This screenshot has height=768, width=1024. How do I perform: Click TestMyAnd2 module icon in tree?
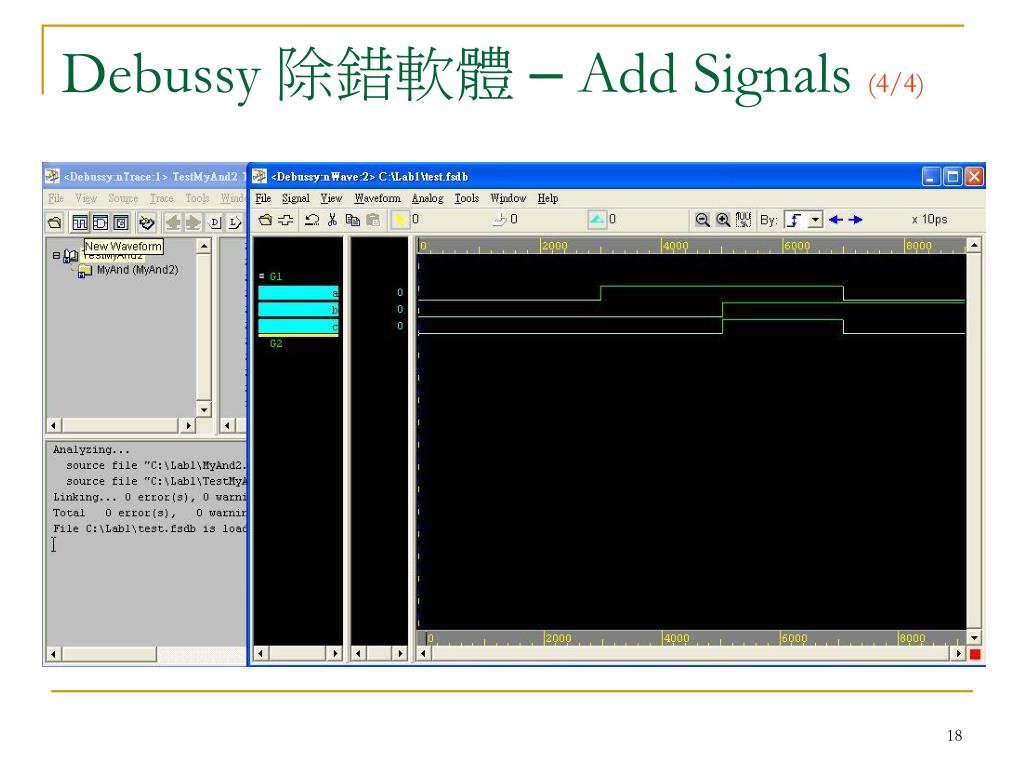[x=71, y=257]
